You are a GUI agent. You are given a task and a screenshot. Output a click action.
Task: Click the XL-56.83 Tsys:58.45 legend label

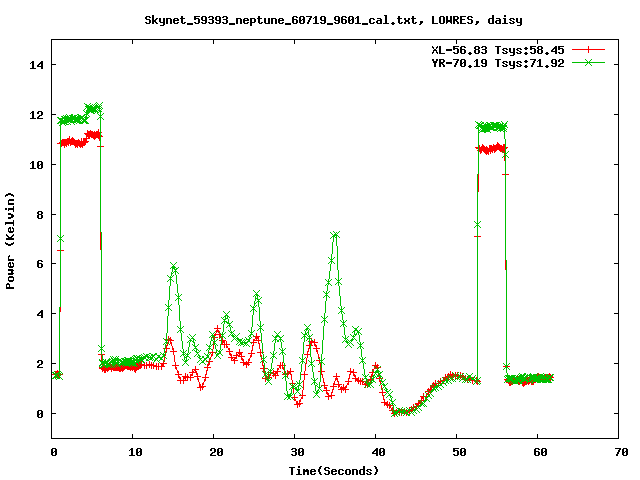[x=498, y=50]
